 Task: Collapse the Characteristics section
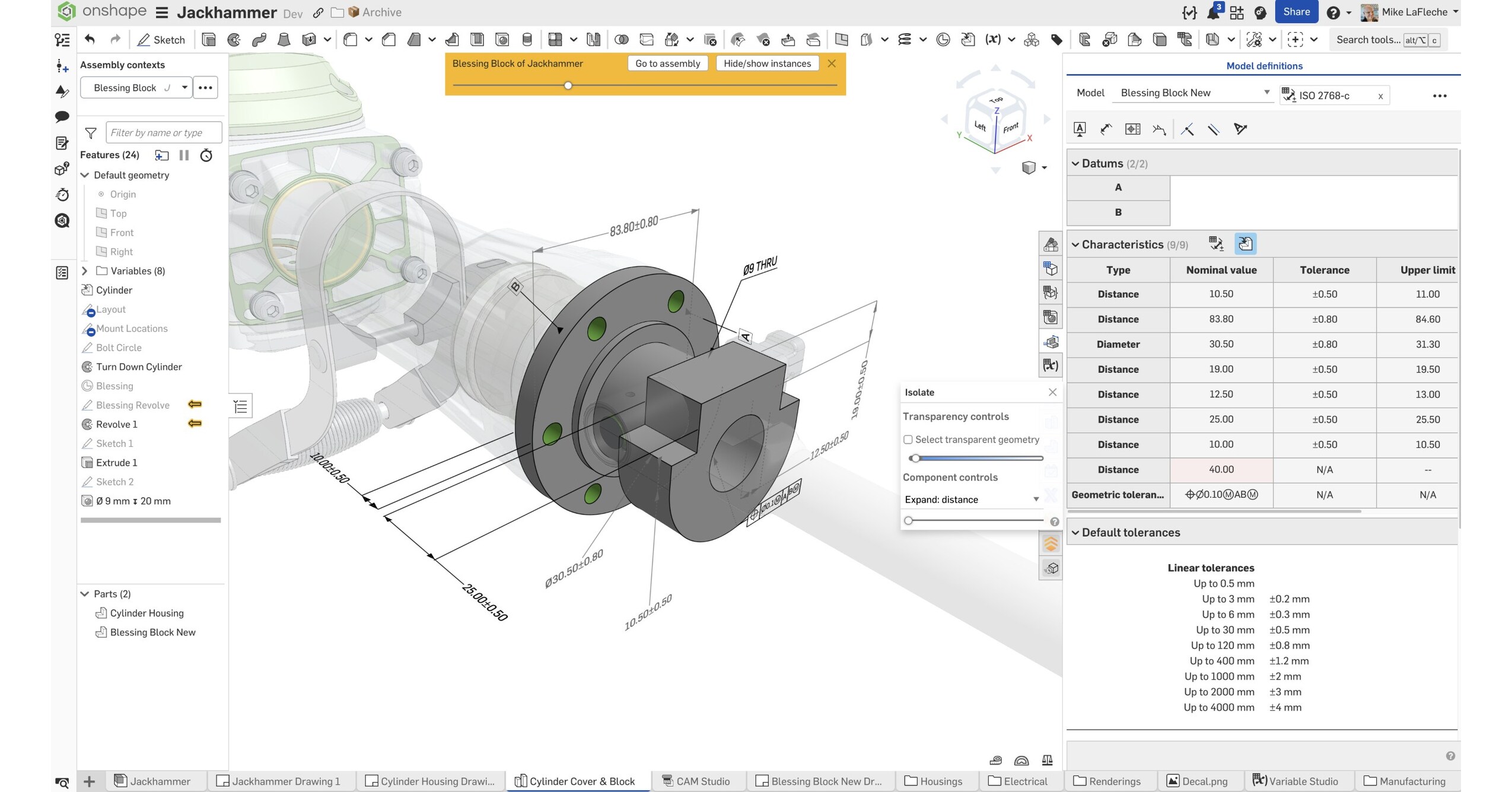point(1075,244)
